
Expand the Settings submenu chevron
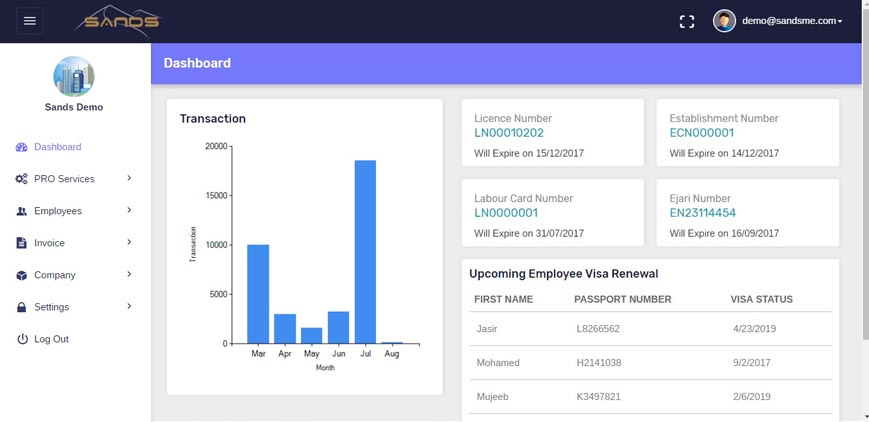pos(129,306)
